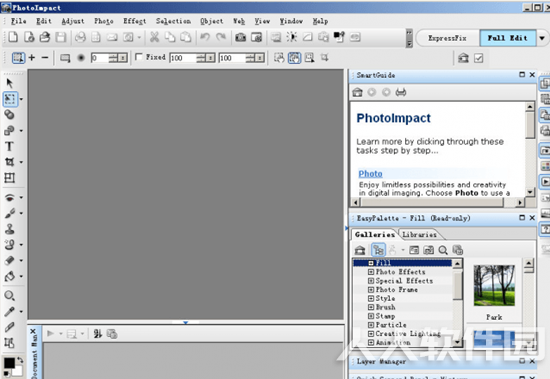550x379 pixels.
Task: Open the Effect menu
Action: (x=135, y=21)
